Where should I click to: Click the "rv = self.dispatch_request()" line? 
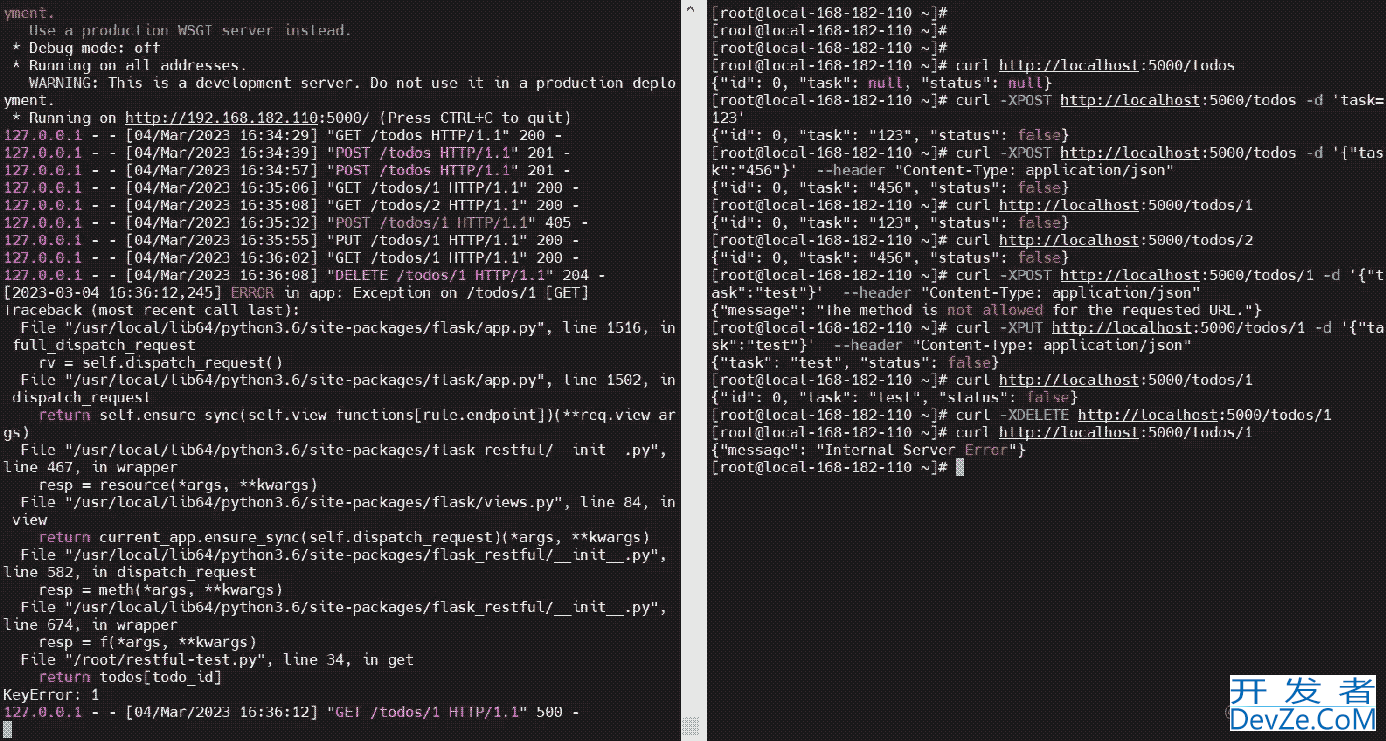(x=161, y=362)
